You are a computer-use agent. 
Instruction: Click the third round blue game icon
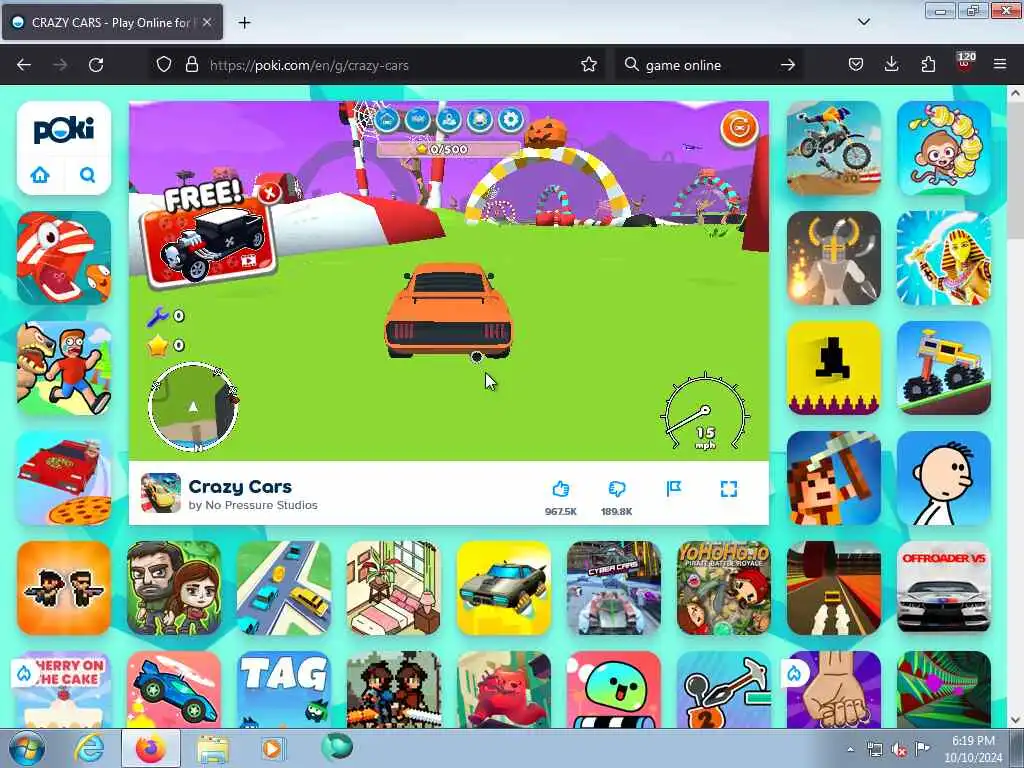449,120
